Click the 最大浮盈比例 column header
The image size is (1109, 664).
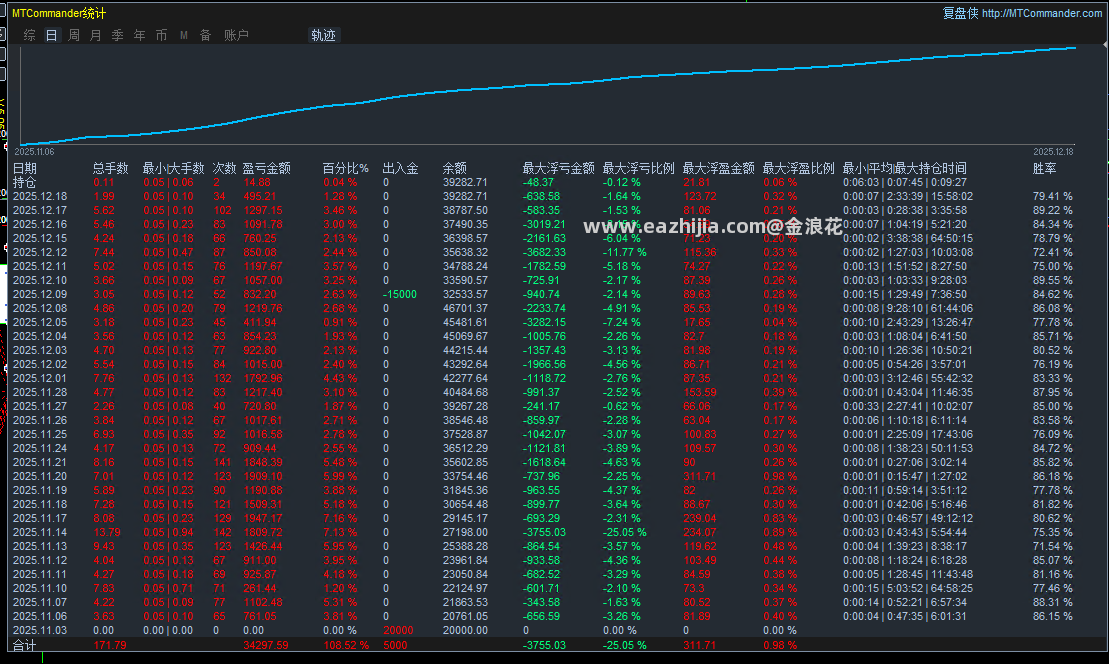[799, 168]
